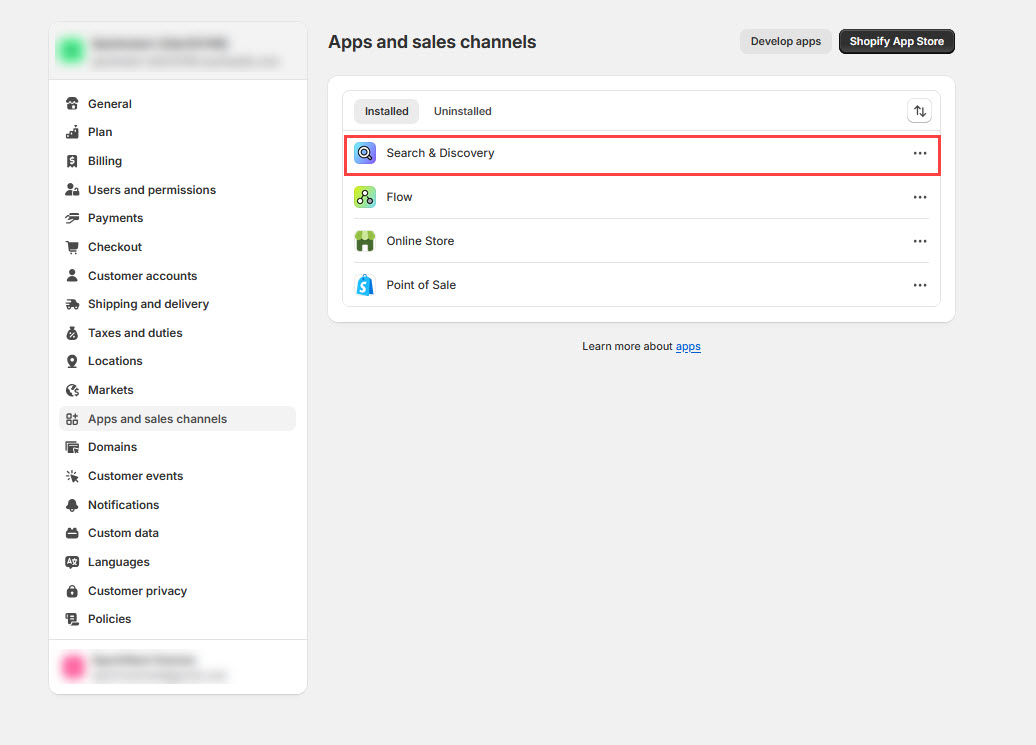Follow the Learn more about apps link
1036x745 pixels.
click(x=688, y=346)
